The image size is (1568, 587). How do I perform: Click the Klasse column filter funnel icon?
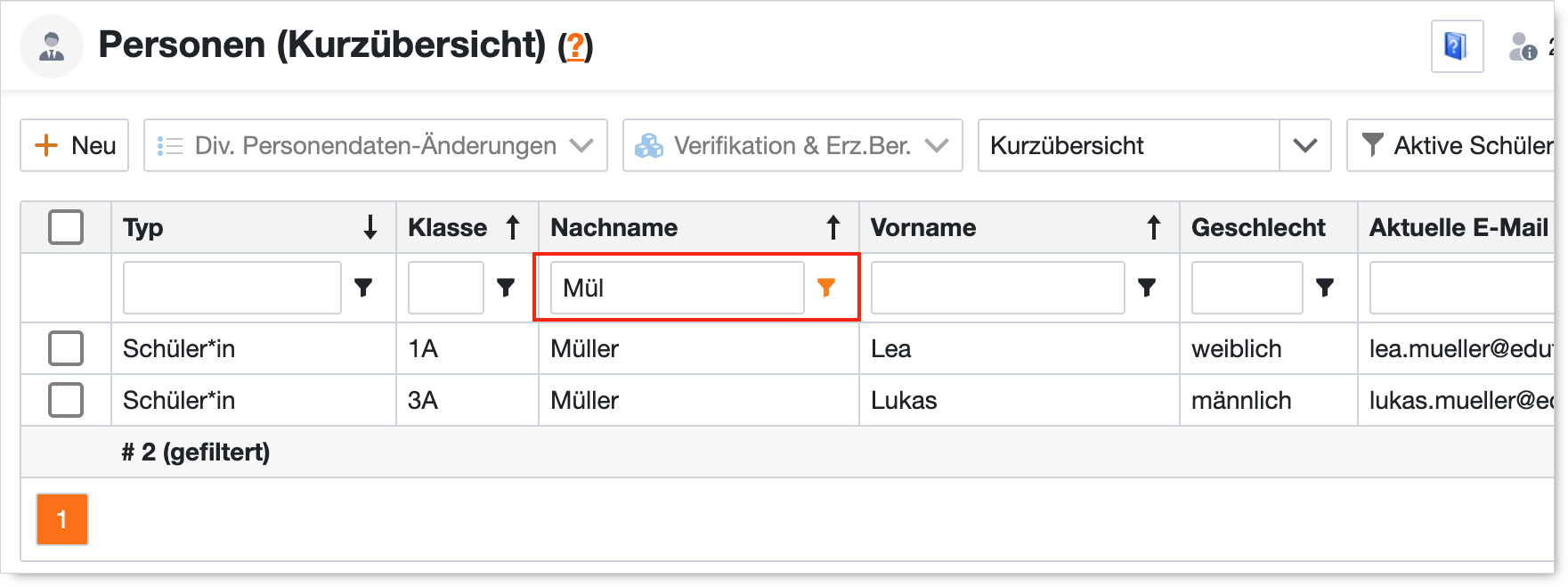point(506,287)
